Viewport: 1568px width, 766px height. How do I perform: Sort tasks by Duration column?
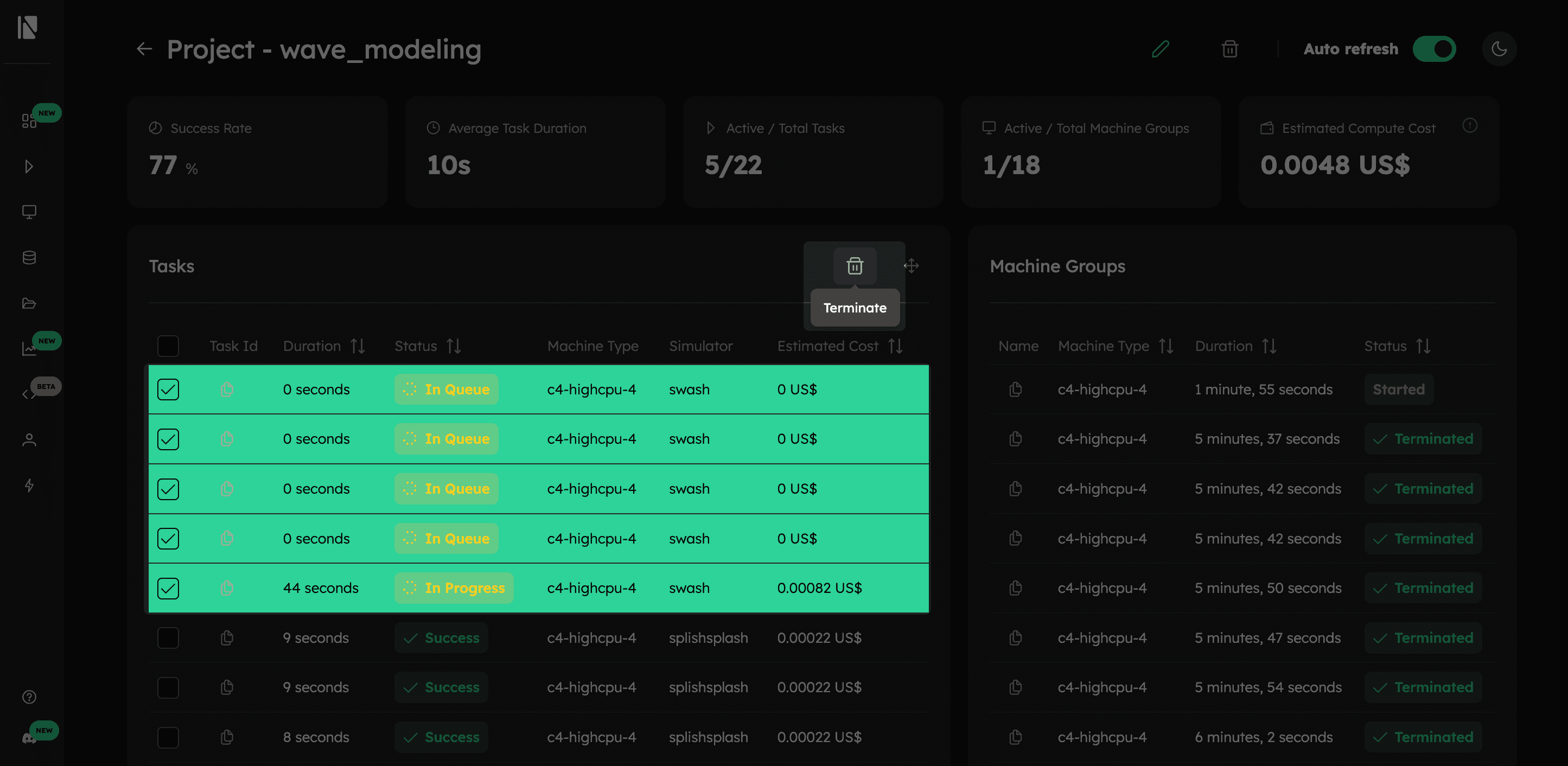coord(358,346)
